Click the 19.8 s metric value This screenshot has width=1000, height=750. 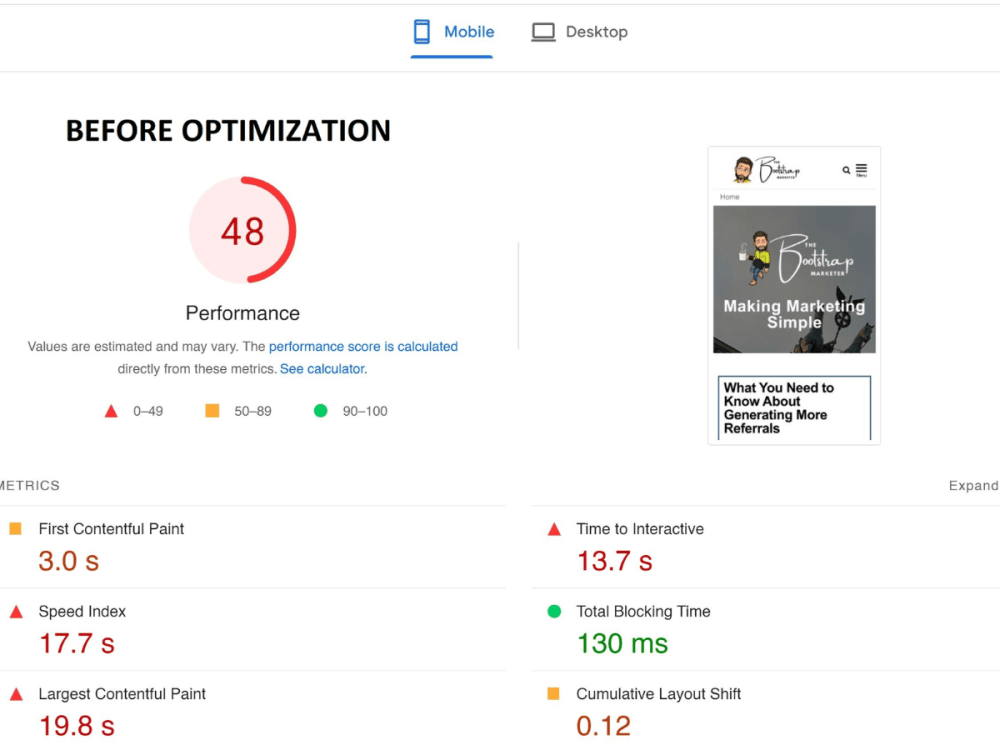(77, 726)
